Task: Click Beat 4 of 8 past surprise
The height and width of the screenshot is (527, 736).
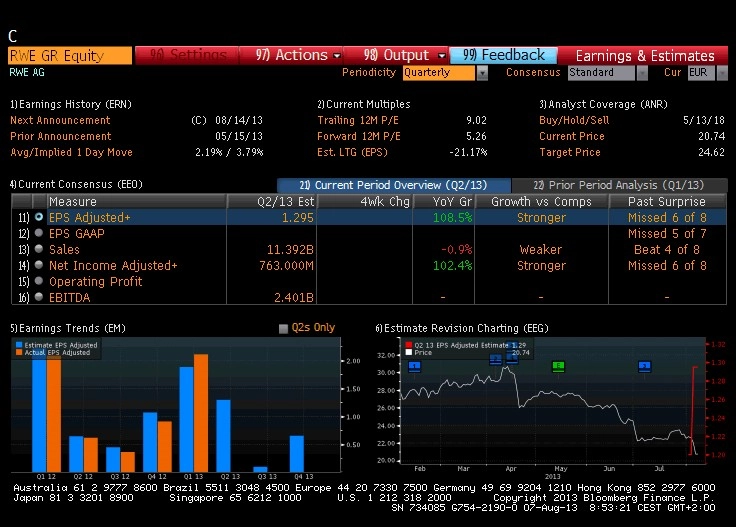Action: (667, 249)
